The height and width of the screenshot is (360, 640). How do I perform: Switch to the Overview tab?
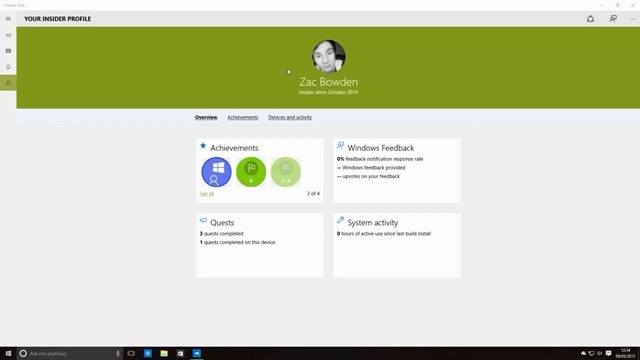(x=206, y=117)
